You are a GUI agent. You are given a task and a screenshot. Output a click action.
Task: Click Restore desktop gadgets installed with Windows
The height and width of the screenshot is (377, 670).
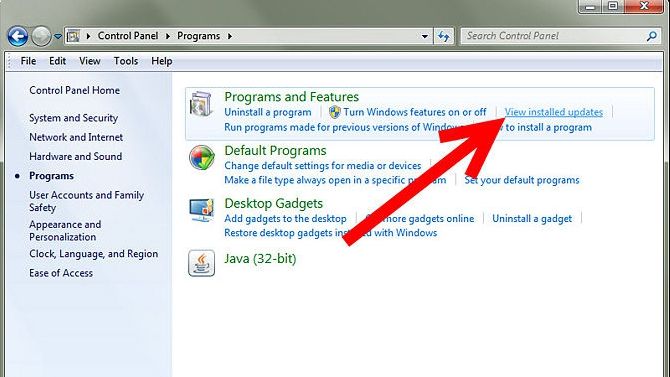[x=331, y=233]
